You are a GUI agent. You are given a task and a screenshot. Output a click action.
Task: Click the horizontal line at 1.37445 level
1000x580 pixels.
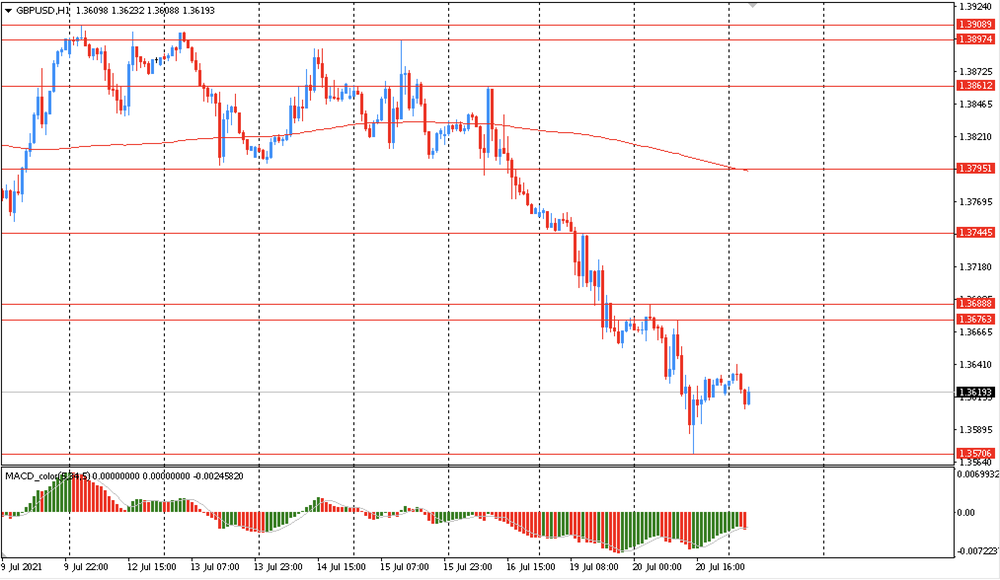[478, 234]
